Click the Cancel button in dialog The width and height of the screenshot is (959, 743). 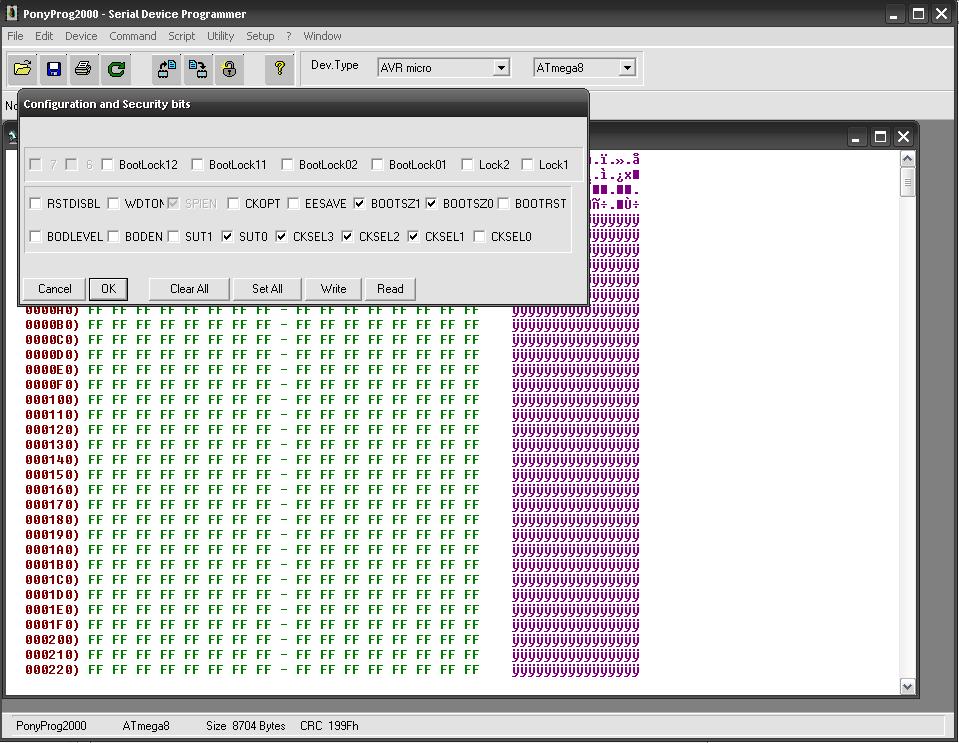pyautogui.click(x=55, y=289)
